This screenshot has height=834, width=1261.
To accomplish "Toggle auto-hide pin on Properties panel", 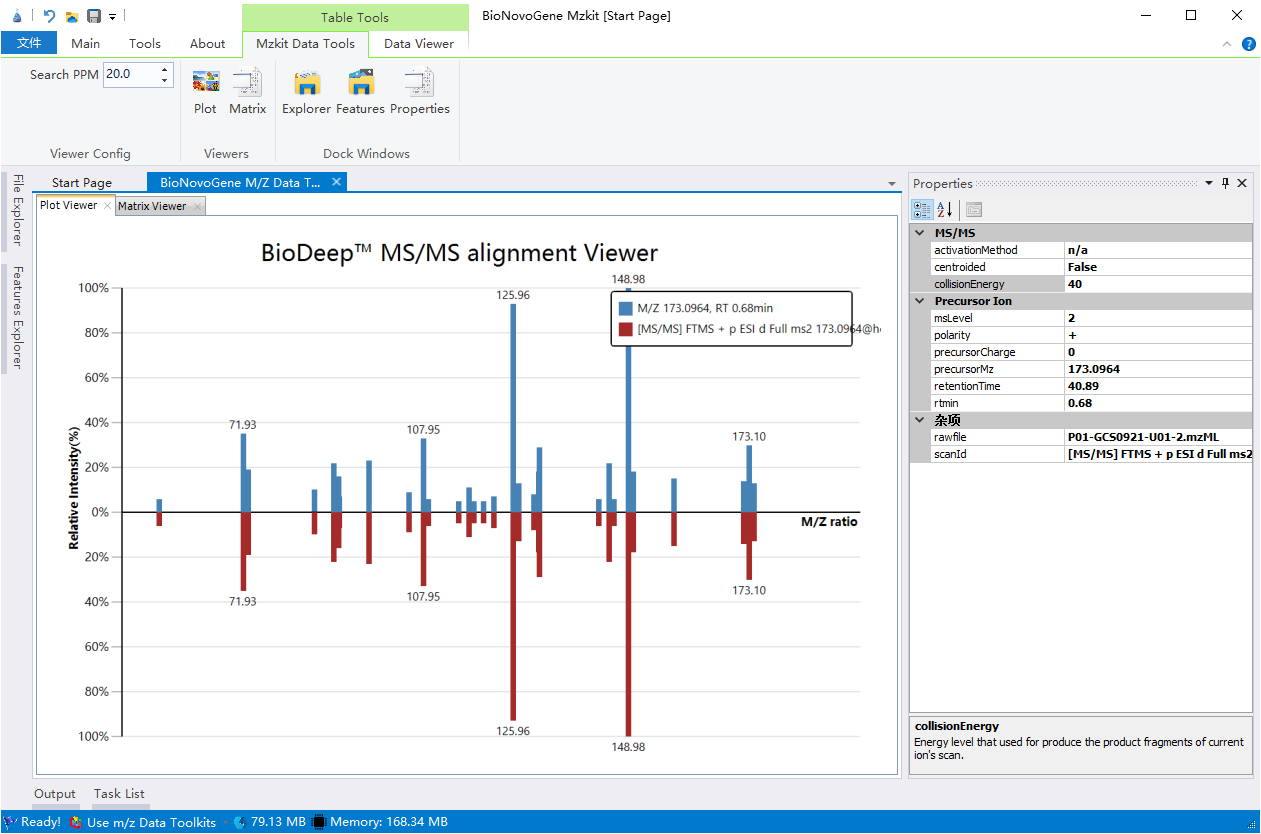I will coord(1226,183).
